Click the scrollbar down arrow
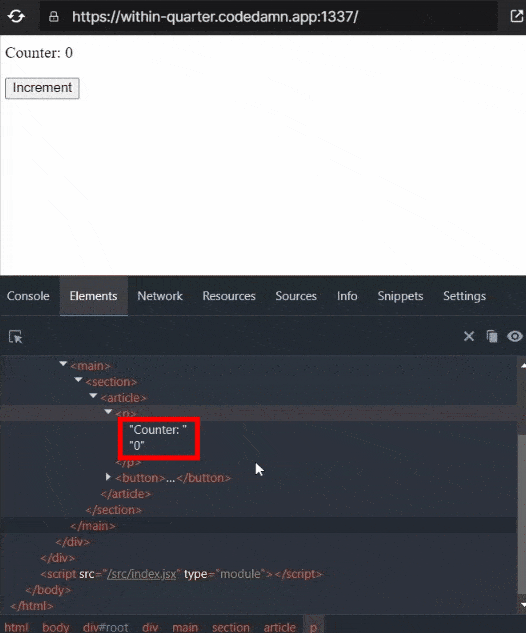The height and width of the screenshot is (633, 526). click(x=523, y=605)
